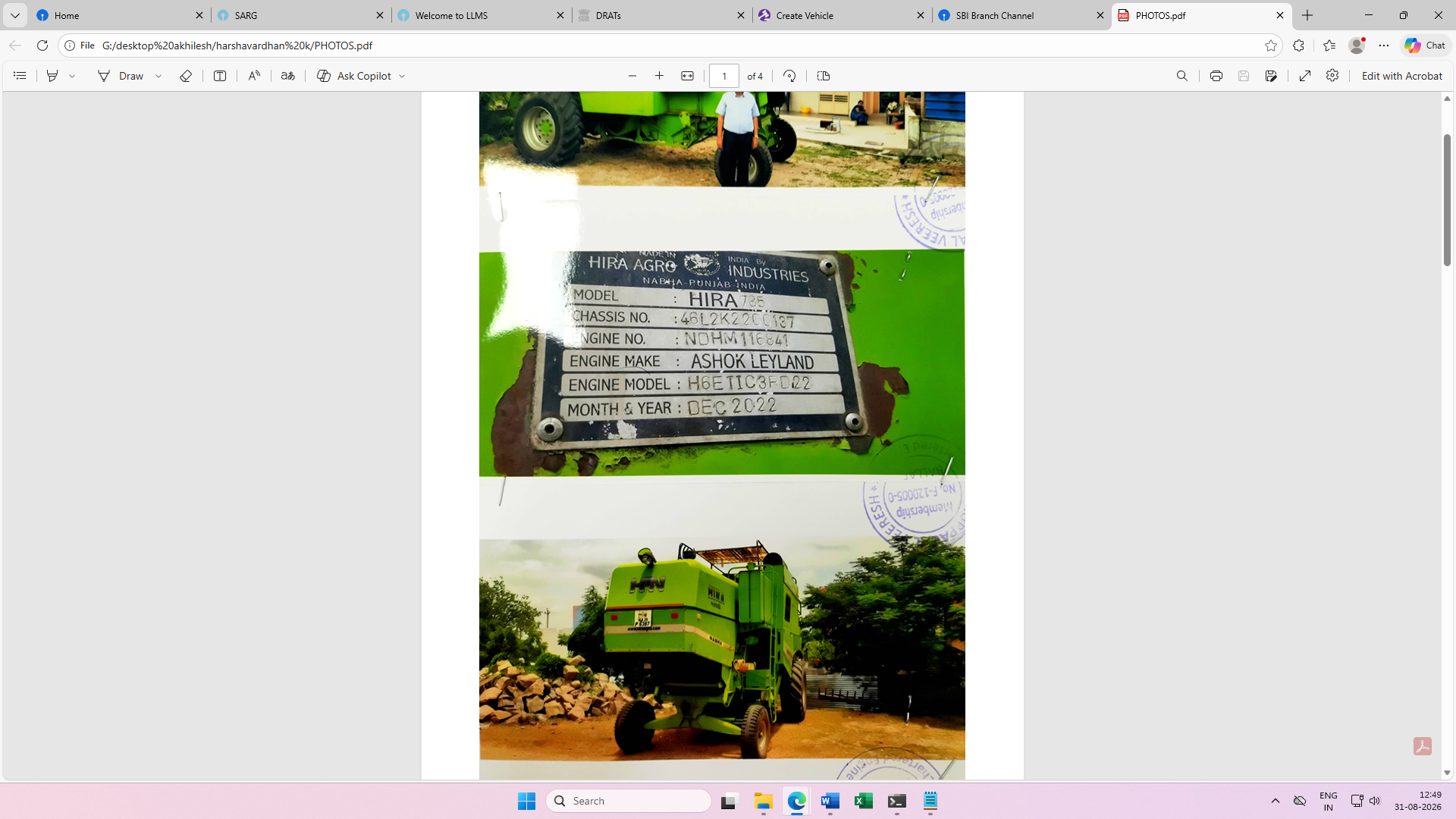Zoom out the PDF

tap(632, 76)
